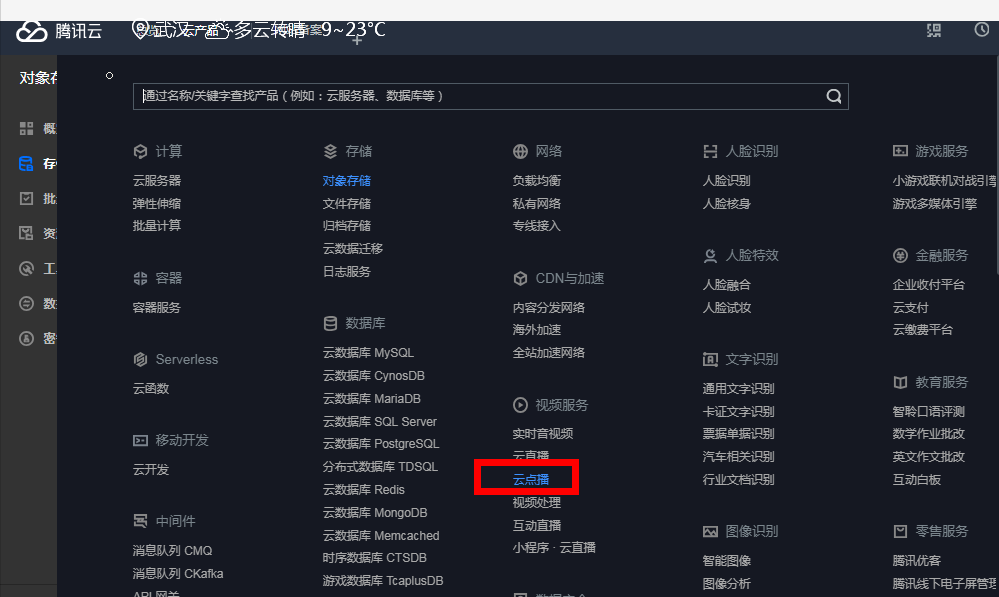Click the key management icon in sidebar
This screenshot has width=999, height=597.
click(x=26, y=338)
